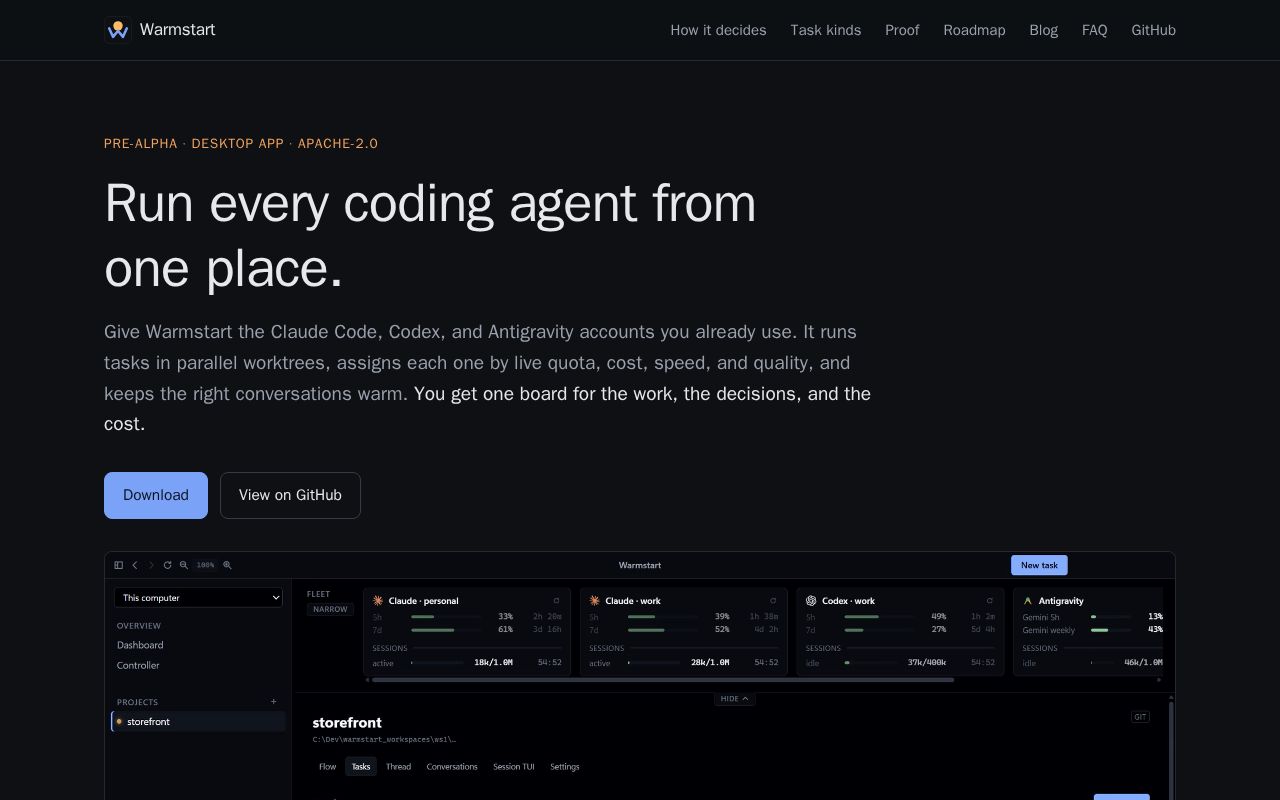
Task: Go back with the left arrow in the app toolbar
Action: [x=135, y=565]
